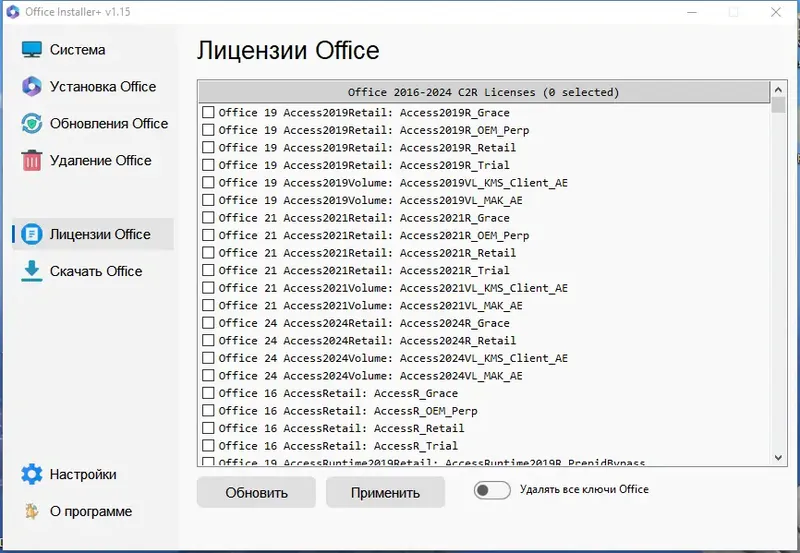Screen dimensions: 800x553
Task: Click the Система monitor icon
Action: click(x=32, y=50)
